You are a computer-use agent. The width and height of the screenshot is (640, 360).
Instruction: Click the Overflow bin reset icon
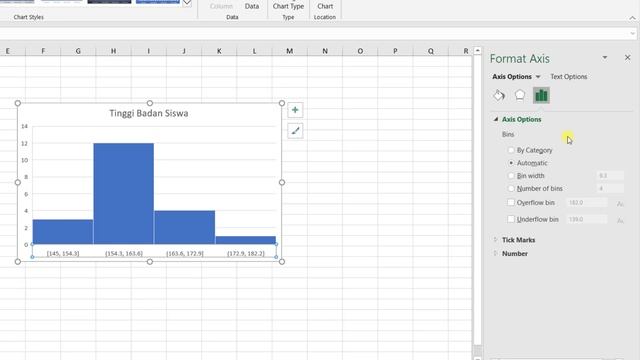tap(620, 203)
